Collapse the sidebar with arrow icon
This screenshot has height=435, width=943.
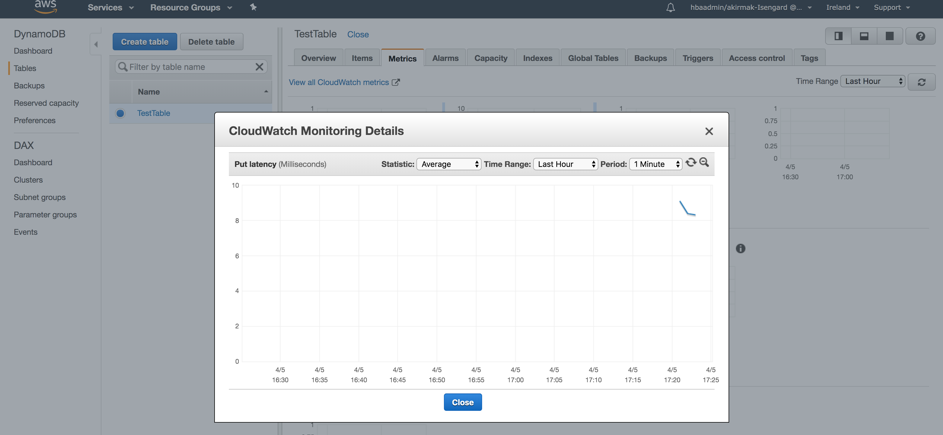tap(96, 45)
